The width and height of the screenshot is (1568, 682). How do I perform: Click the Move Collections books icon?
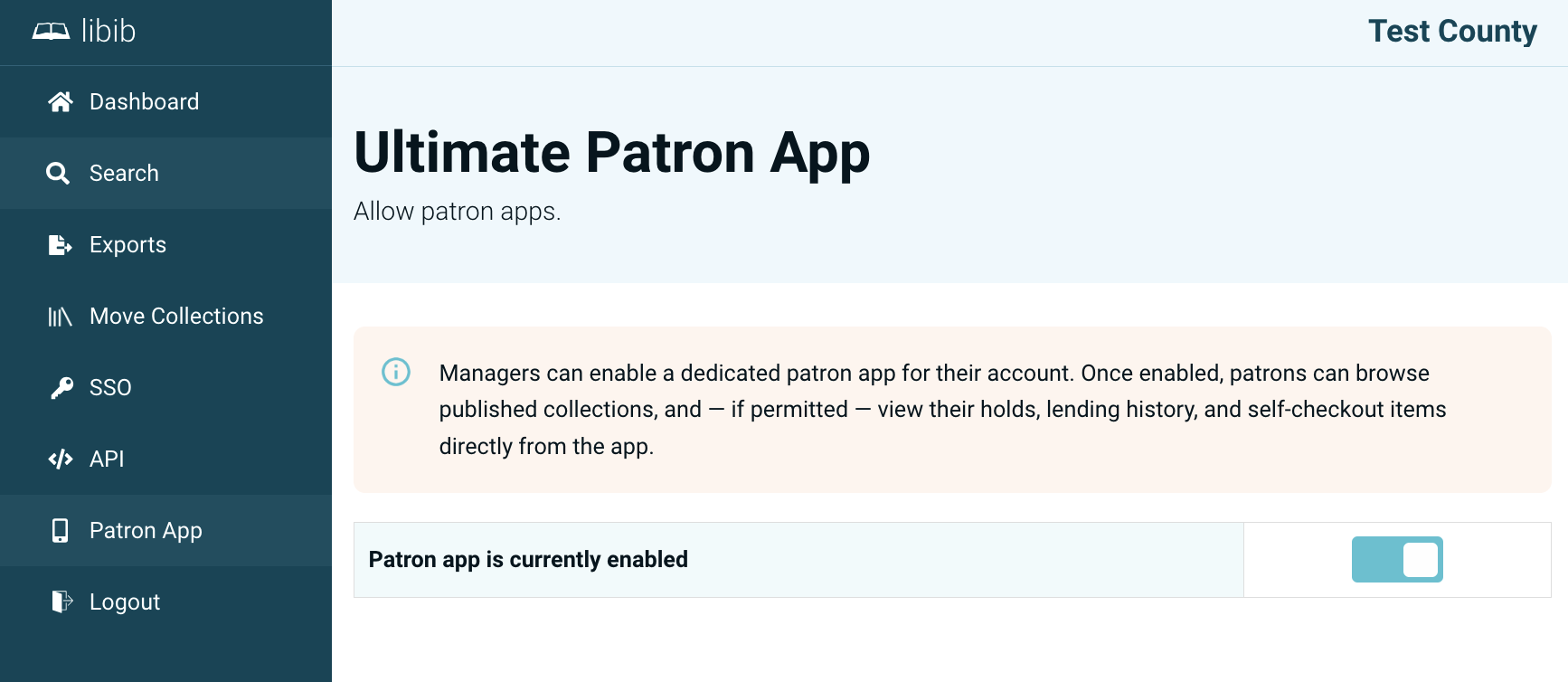click(60, 317)
